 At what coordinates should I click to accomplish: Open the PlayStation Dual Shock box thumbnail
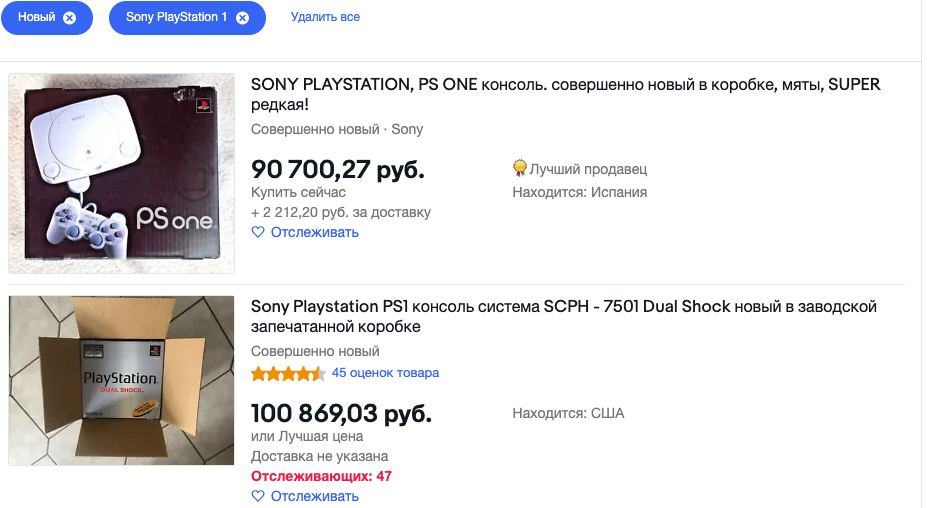122,380
